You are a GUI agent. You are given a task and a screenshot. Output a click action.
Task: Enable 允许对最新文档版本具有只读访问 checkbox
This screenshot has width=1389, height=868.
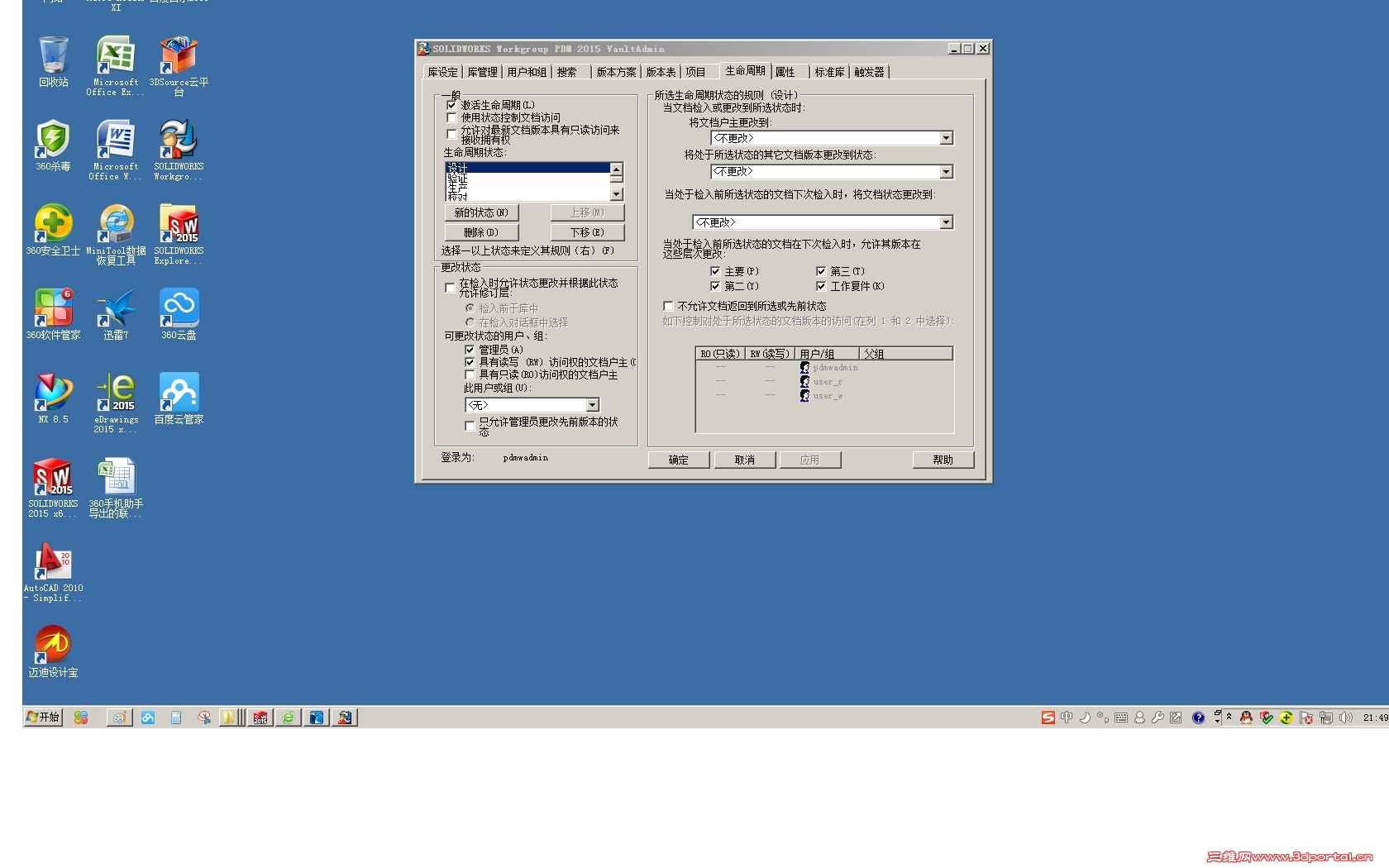click(451, 134)
